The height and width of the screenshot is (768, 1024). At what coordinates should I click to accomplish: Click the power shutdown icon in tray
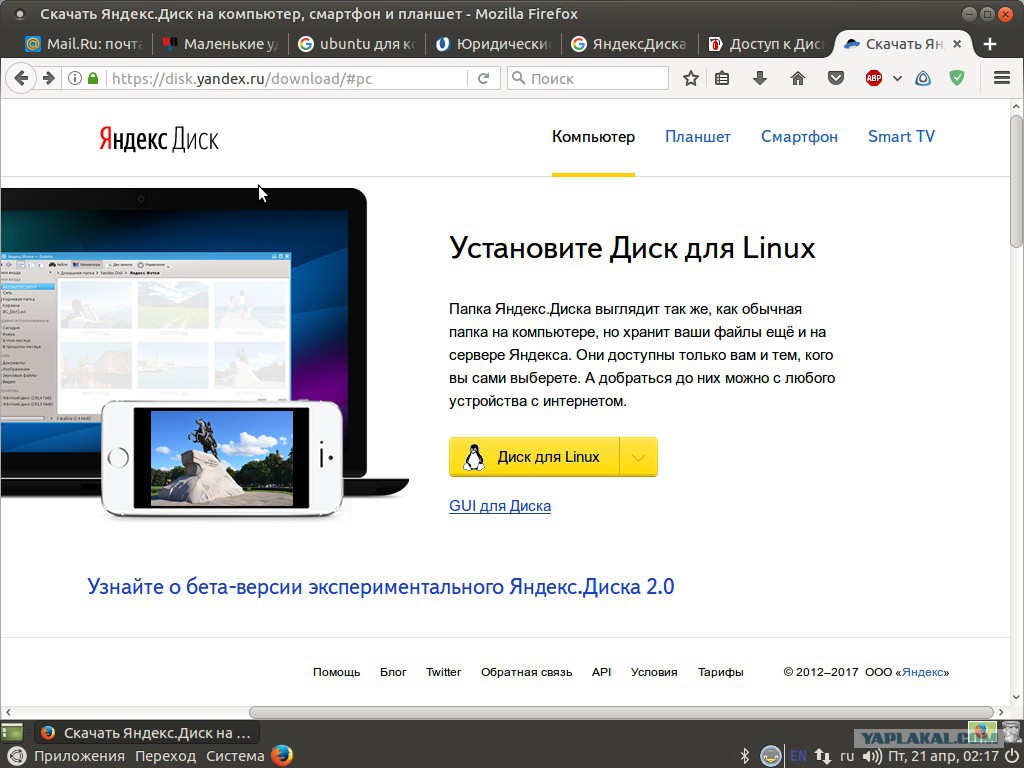pos(1012,756)
